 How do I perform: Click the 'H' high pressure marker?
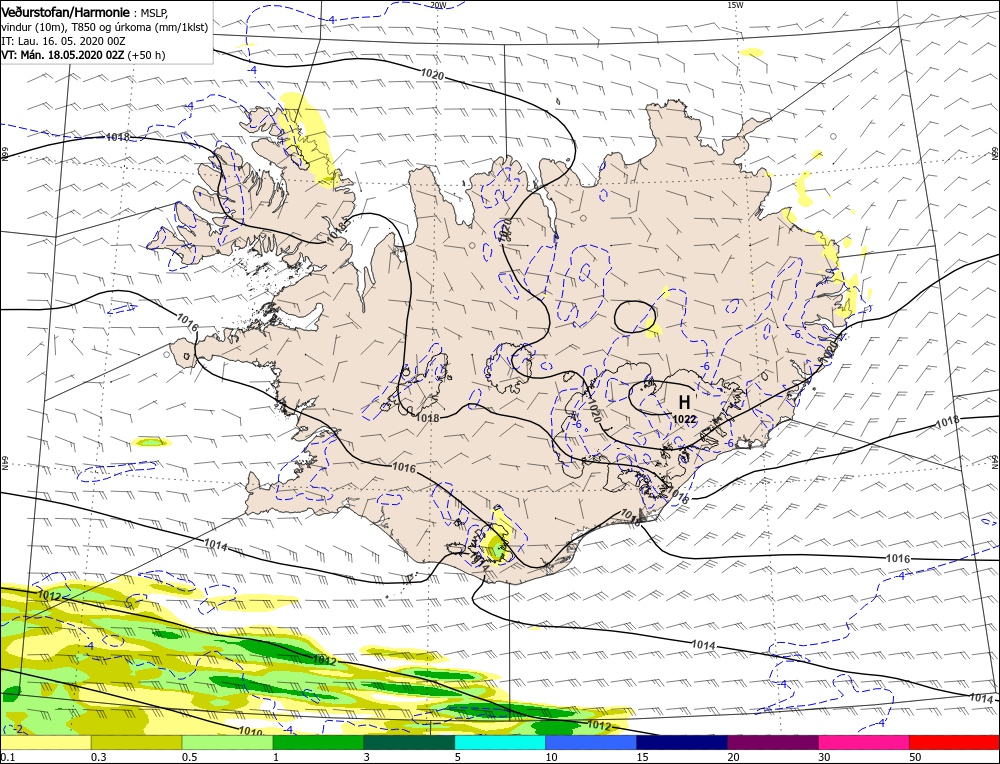coord(684,402)
